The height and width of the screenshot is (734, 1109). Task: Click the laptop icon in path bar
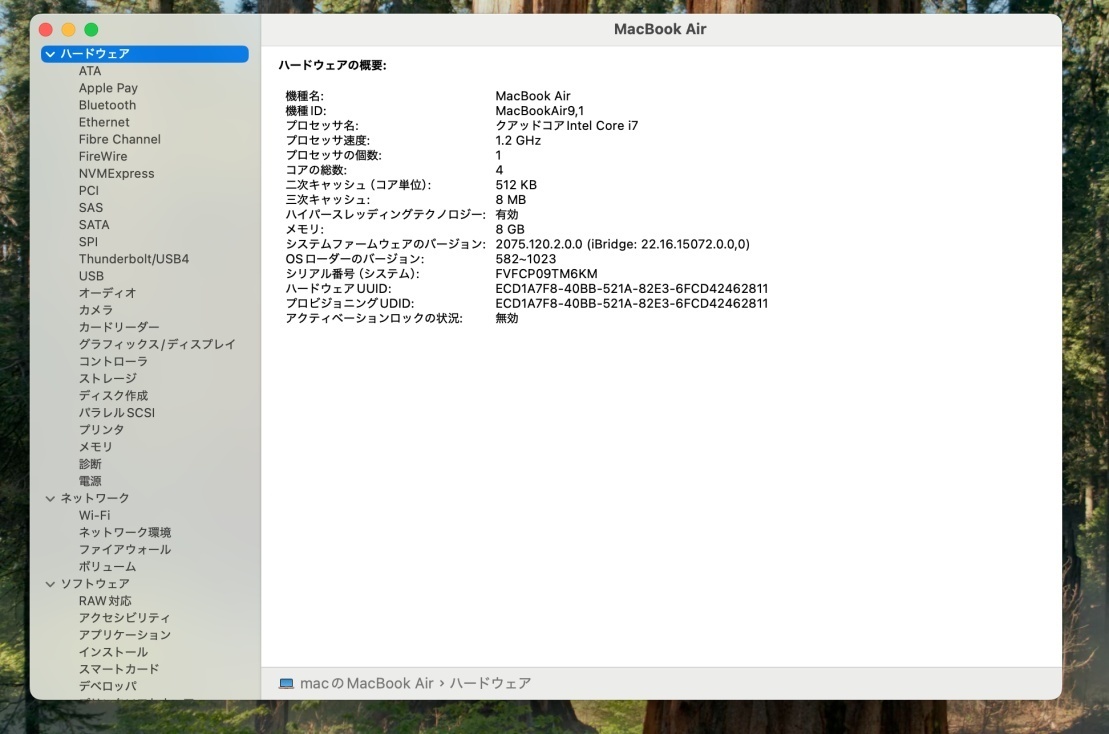point(286,684)
